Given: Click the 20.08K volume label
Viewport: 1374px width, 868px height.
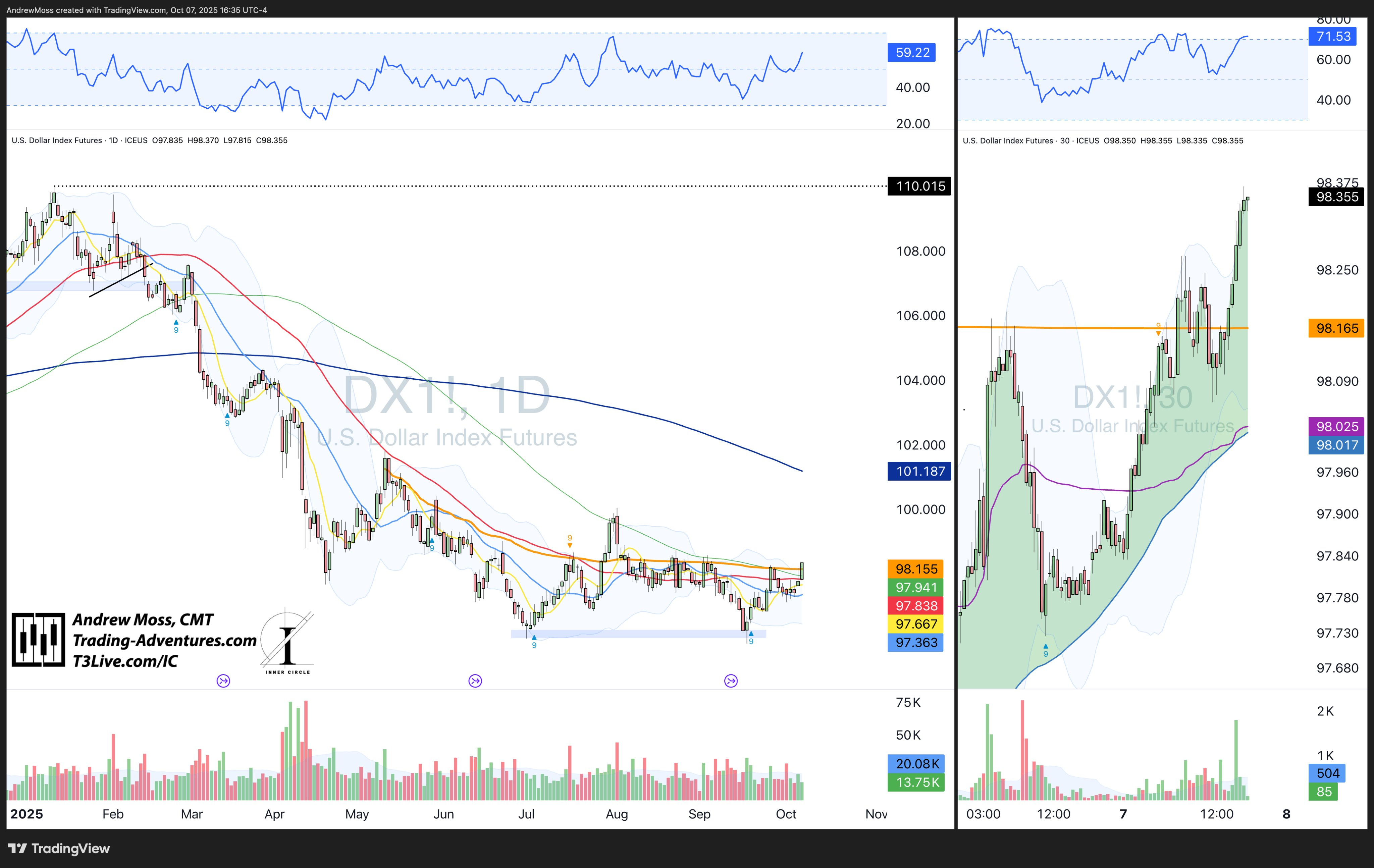Looking at the screenshot, I should (x=916, y=764).
